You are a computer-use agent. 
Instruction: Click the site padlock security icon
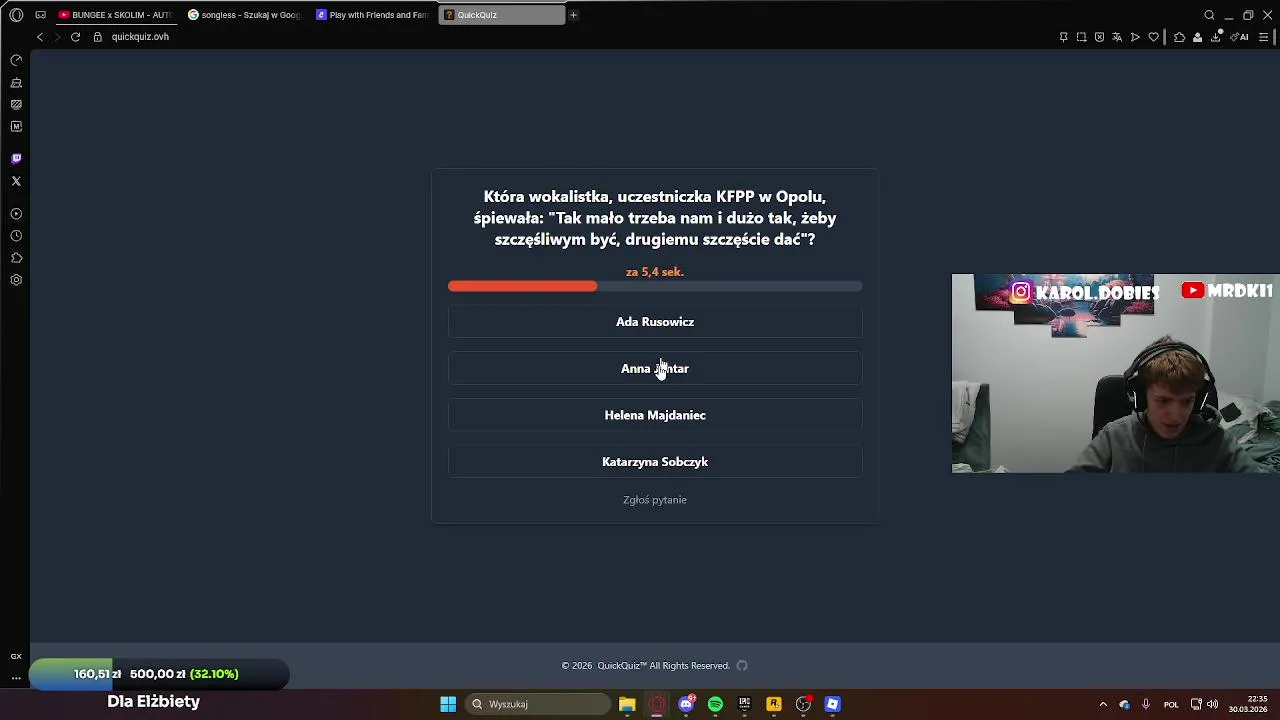[x=98, y=37]
